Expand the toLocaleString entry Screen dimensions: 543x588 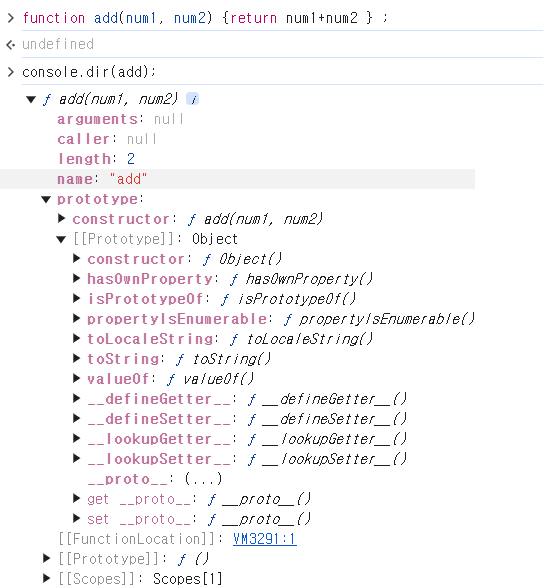pyautogui.click(x=76, y=338)
